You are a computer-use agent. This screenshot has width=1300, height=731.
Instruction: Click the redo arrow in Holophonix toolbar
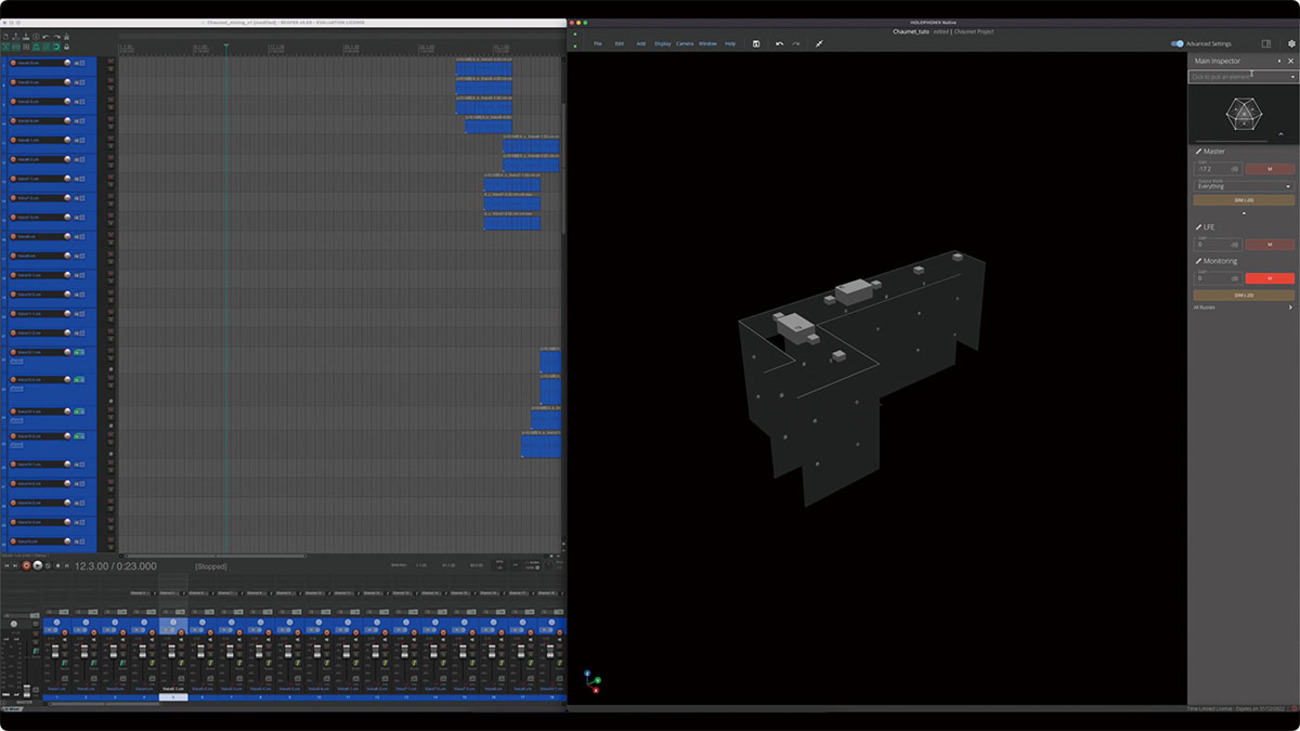[796, 44]
